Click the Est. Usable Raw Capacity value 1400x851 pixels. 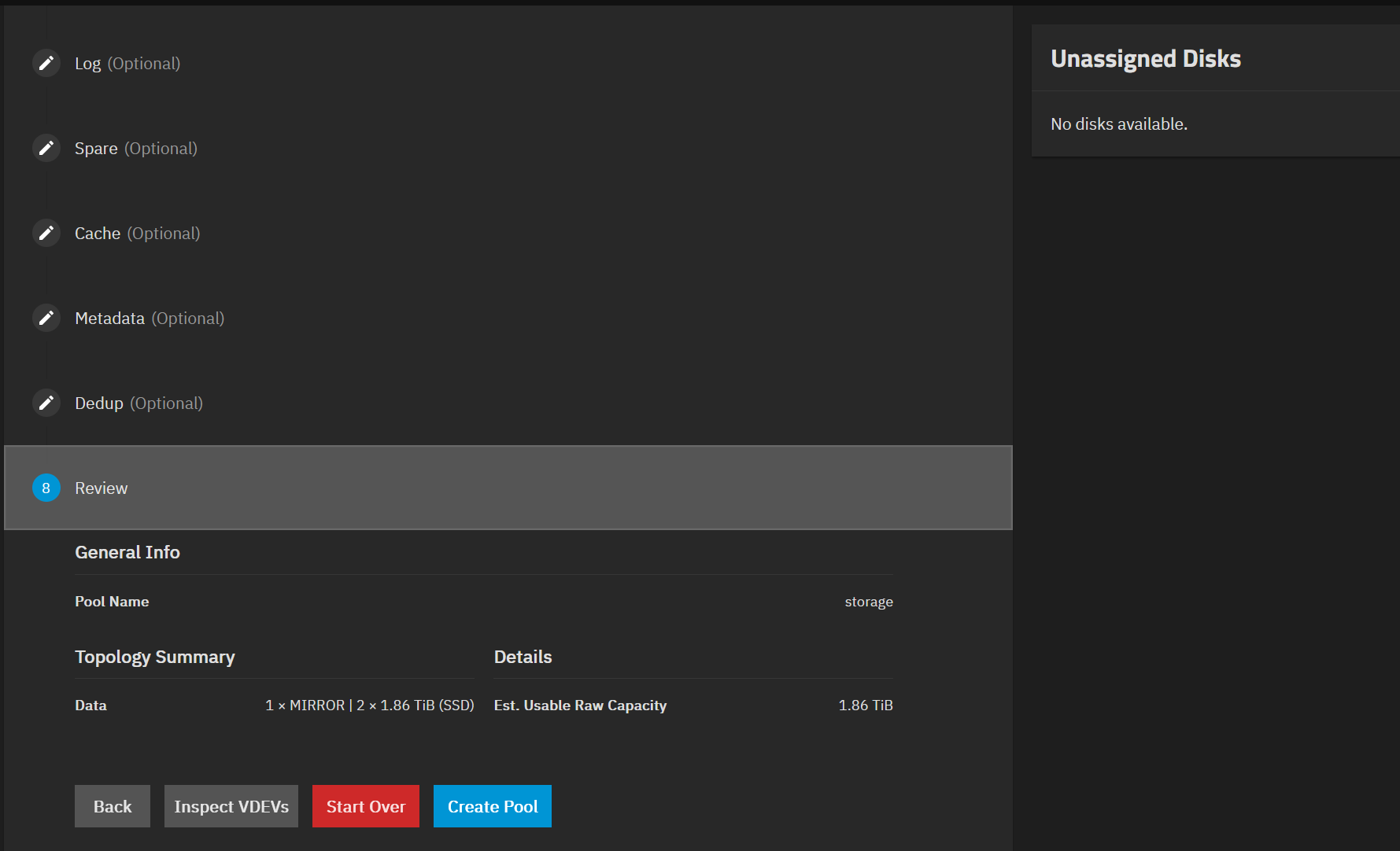[865, 705]
